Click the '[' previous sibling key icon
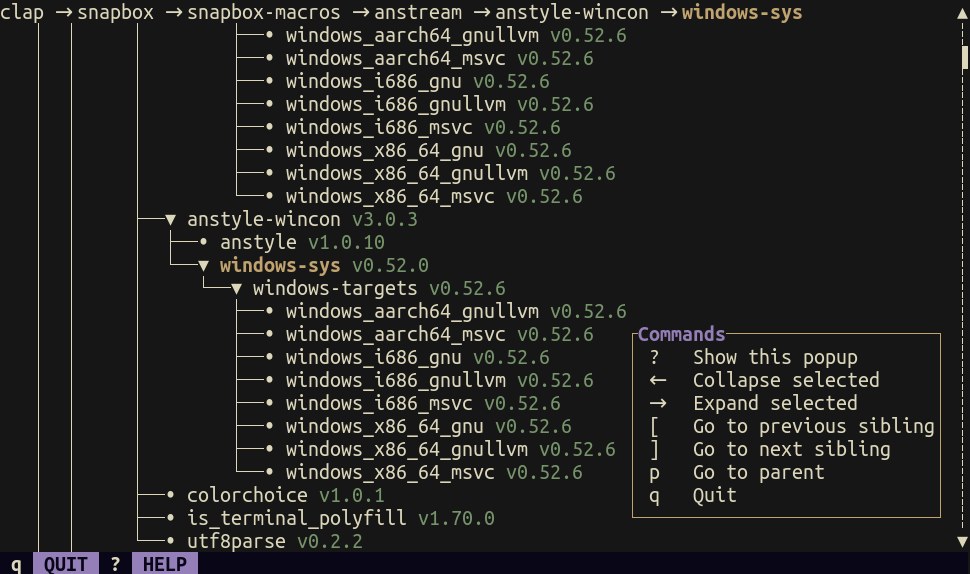 (x=654, y=426)
